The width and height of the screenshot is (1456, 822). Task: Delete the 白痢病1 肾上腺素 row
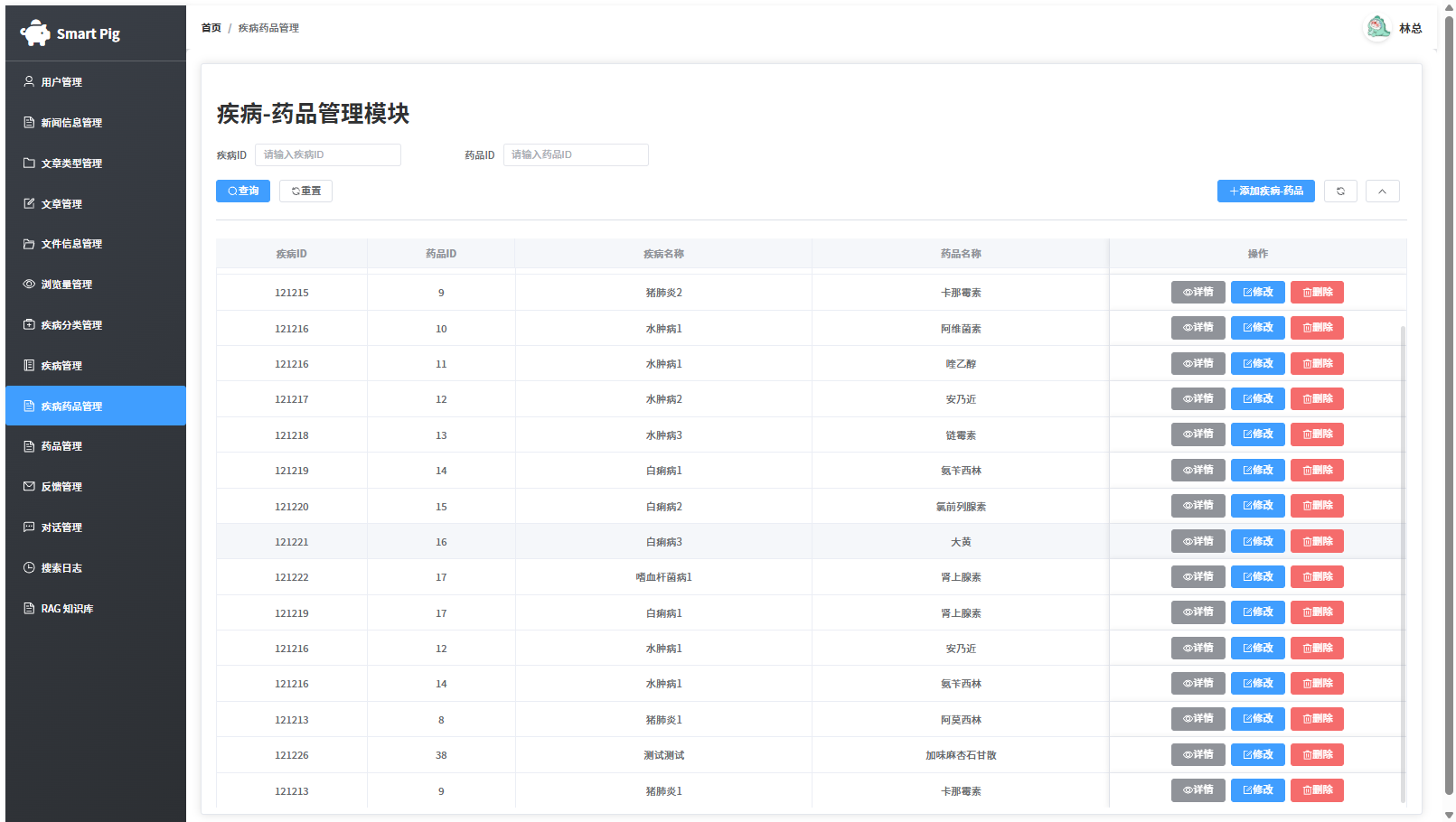pos(1317,612)
